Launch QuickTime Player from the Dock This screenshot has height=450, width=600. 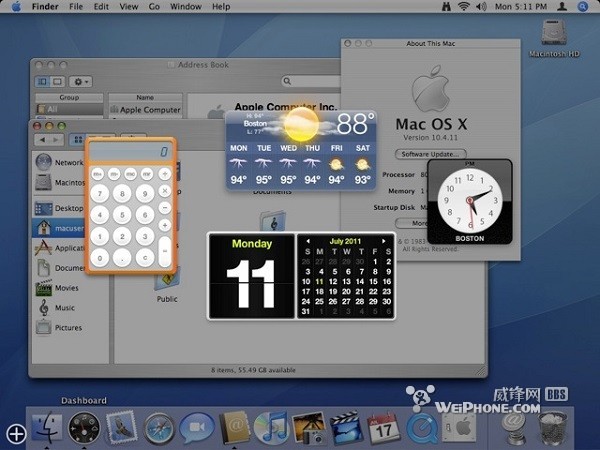(421, 428)
